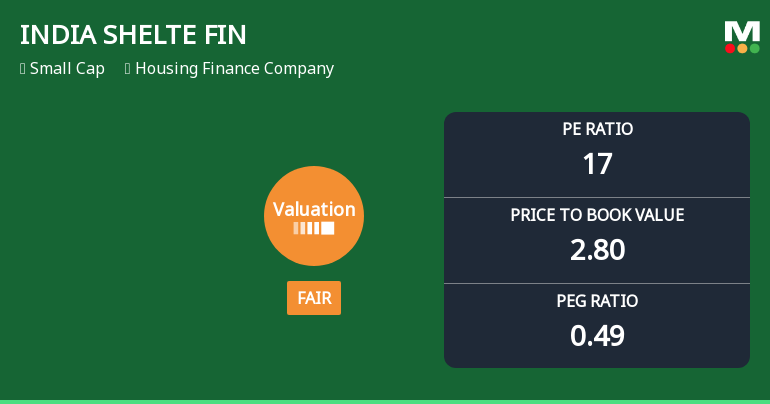Click the orange dot under the logo

click(x=742, y=48)
